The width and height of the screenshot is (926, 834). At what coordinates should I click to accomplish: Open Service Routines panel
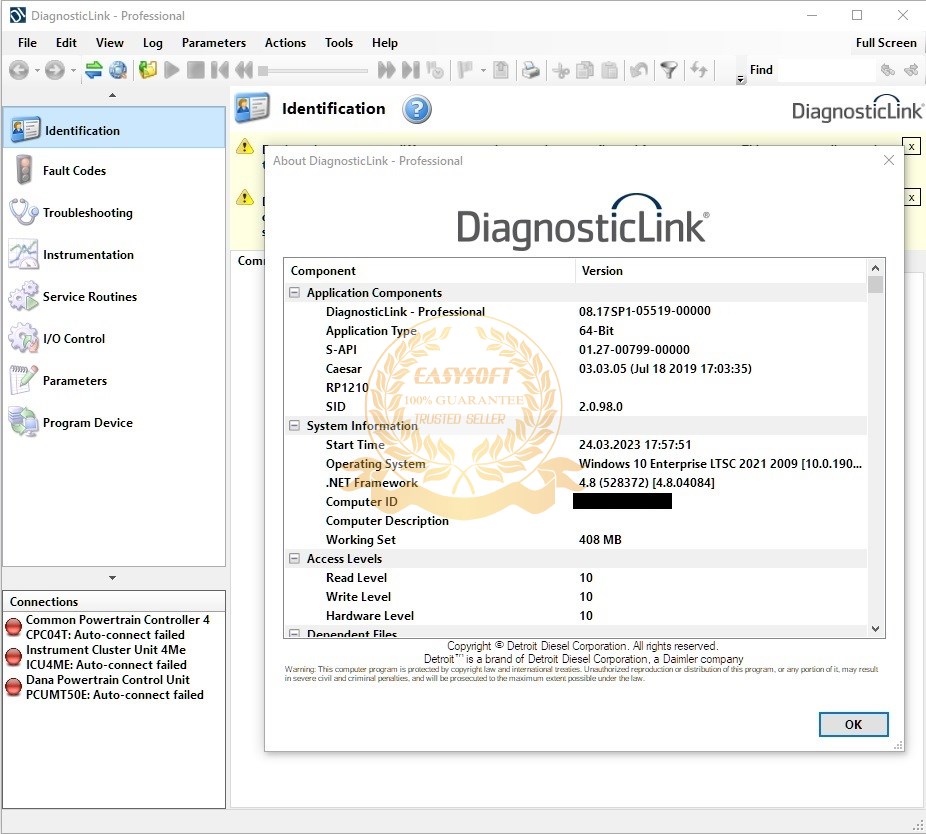tap(114, 297)
